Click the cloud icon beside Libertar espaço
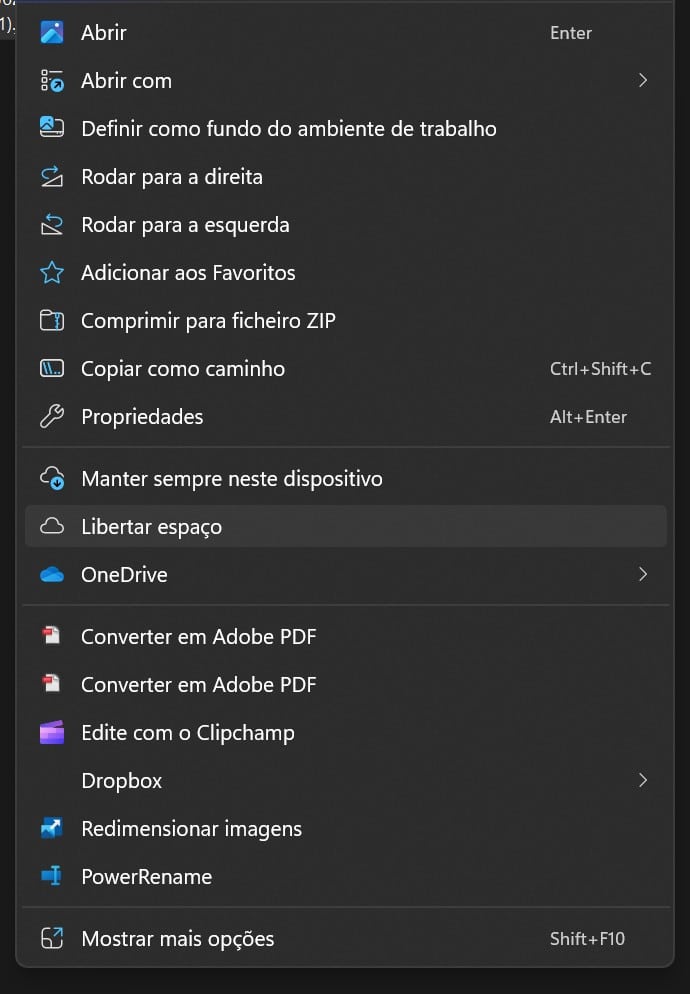The image size is (690, 994). pyautogui.click(x=51, y=527)
